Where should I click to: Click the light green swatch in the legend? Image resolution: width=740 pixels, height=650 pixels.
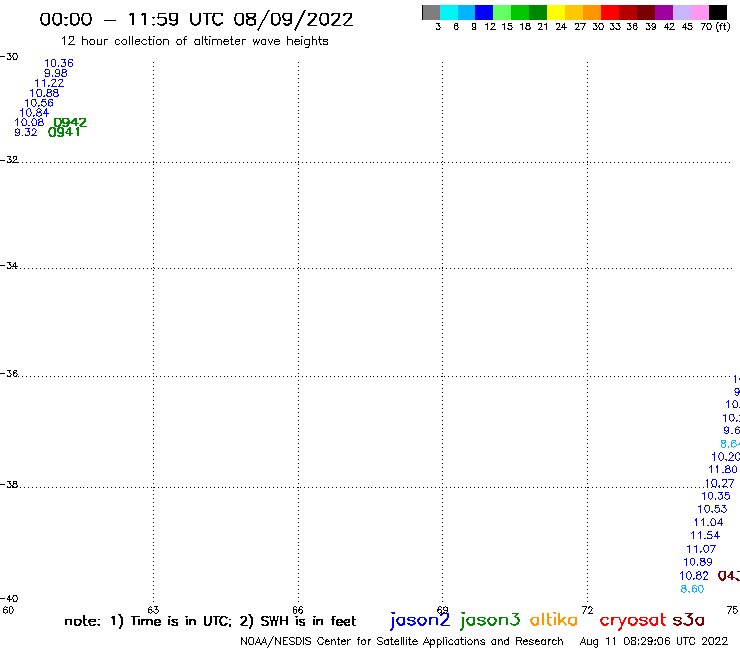point(503,12)
